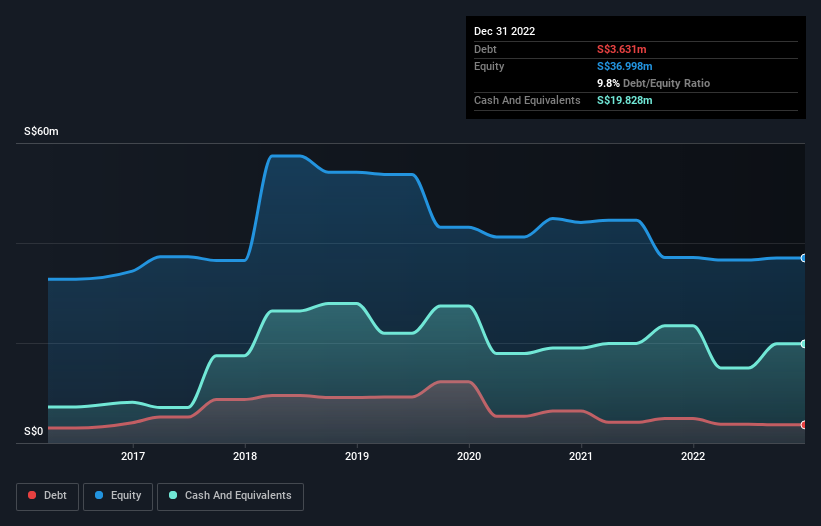Click the 2019 x-axis label
This screenshot has height=526, width=821.
tap(357, 456)
